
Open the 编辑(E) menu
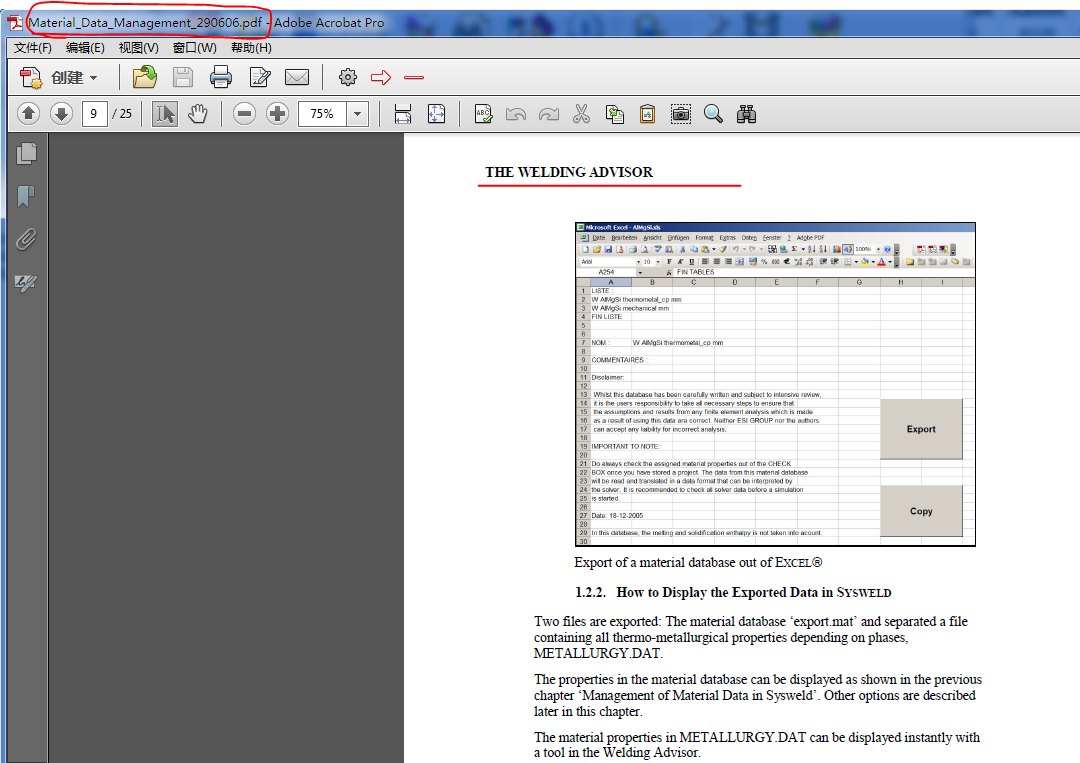coord(85,48)
